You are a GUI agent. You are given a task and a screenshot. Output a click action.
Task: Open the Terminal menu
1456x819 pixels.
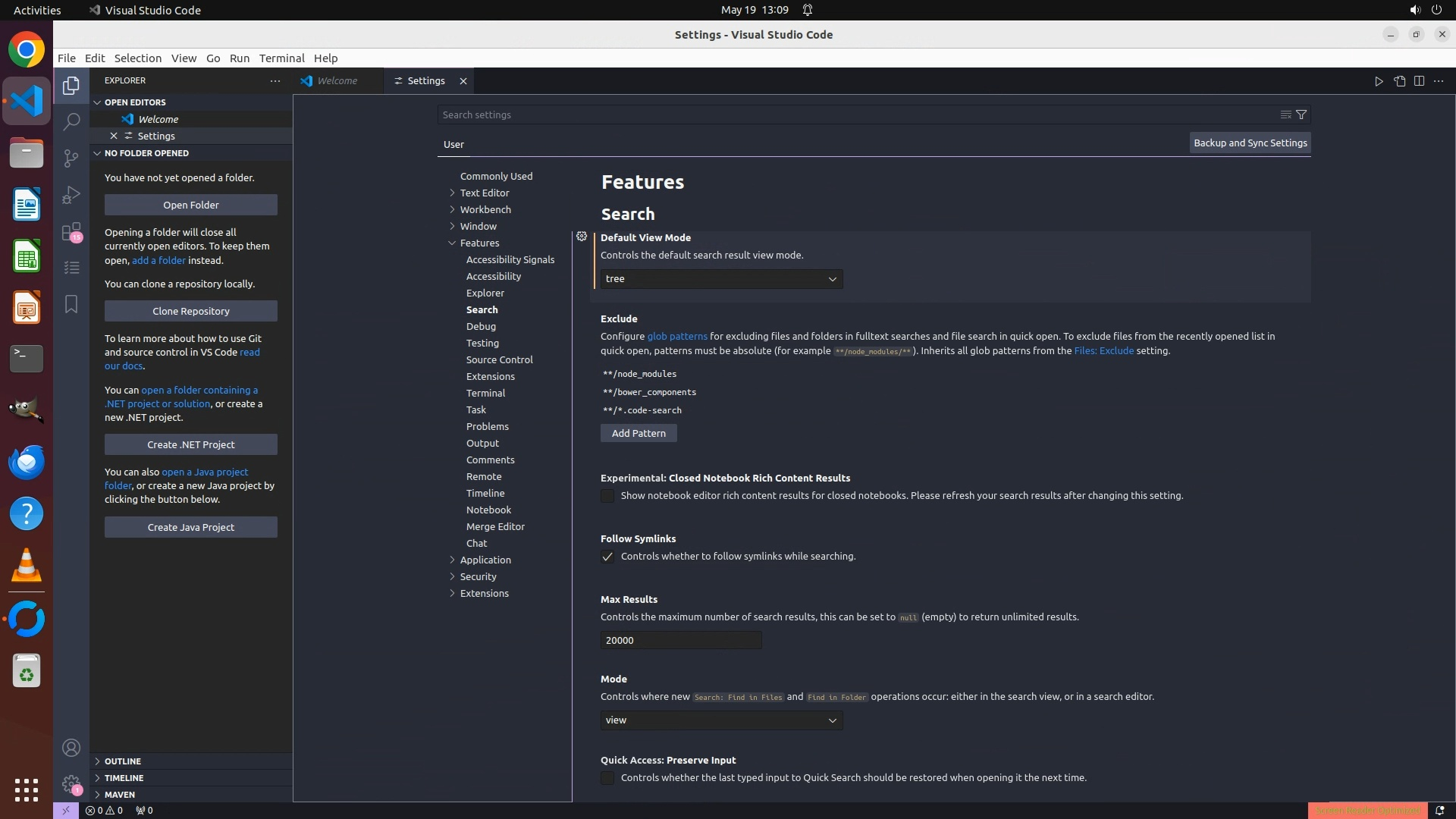click(x=281, y=58)
